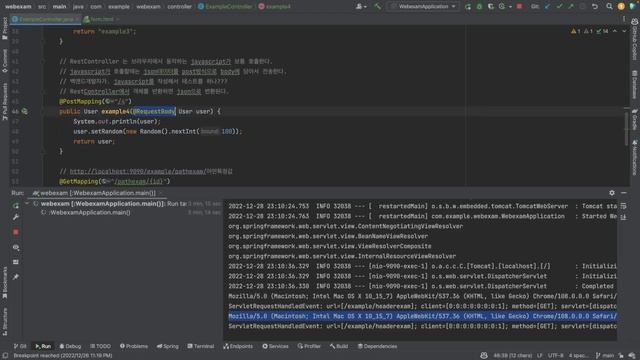Open the Profiler tool window tab
Viewport: 640px width, 360px height.
click(309, 346)
